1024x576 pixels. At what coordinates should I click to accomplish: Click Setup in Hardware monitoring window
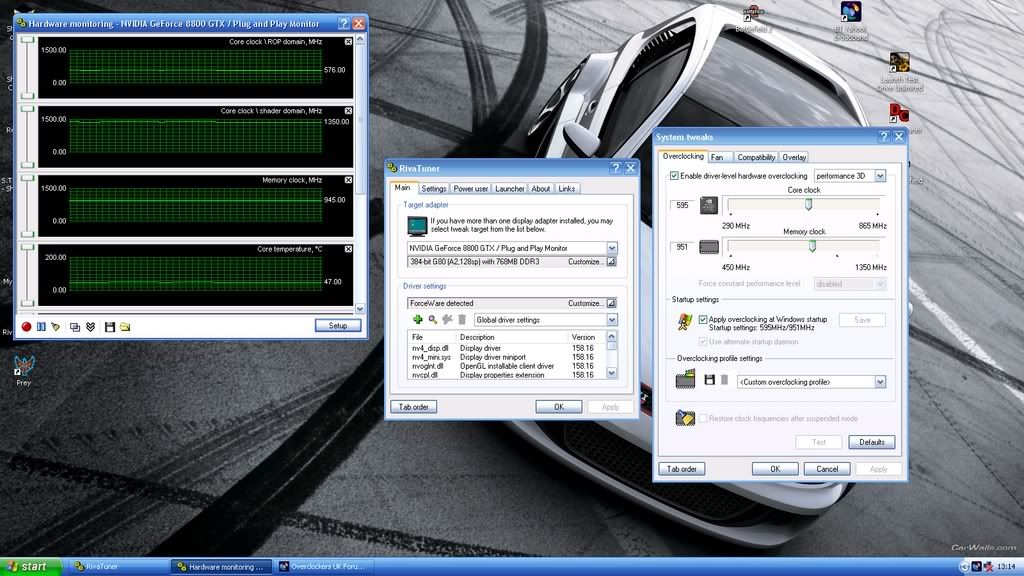[x=338, y=325]
